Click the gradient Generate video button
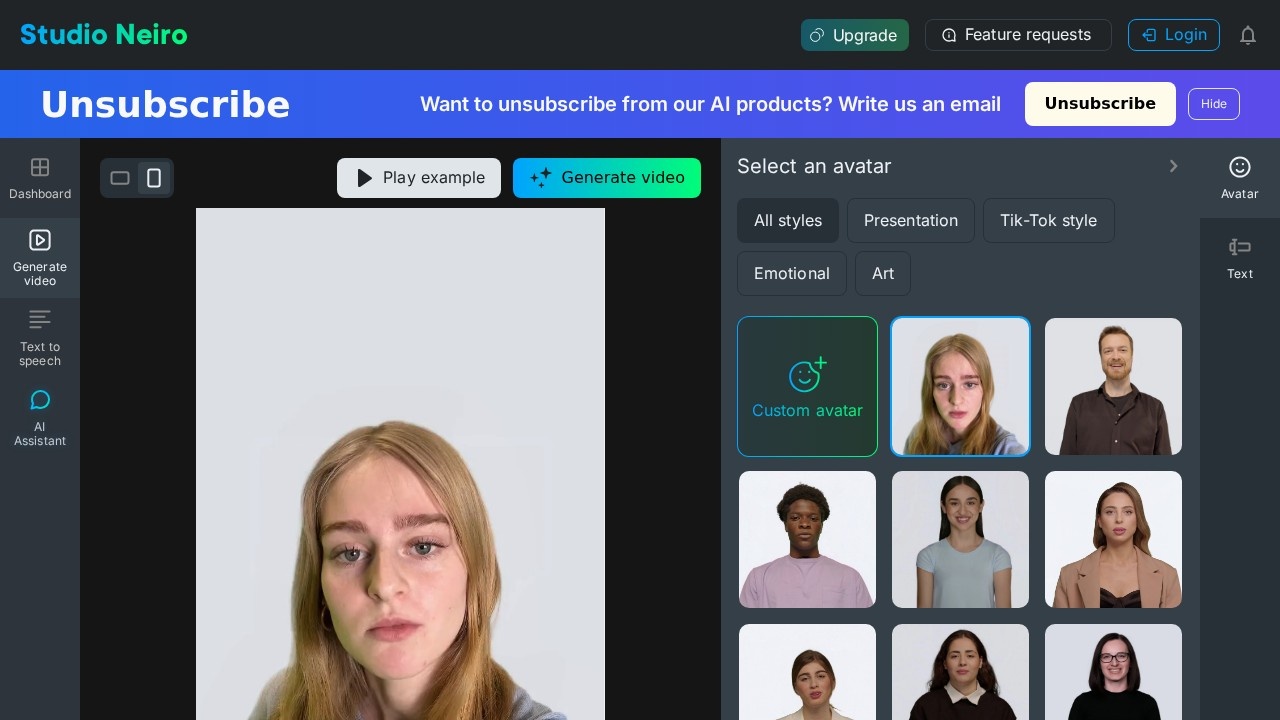The height and width of the screenshot is (720, 1280). click(607, 178)
